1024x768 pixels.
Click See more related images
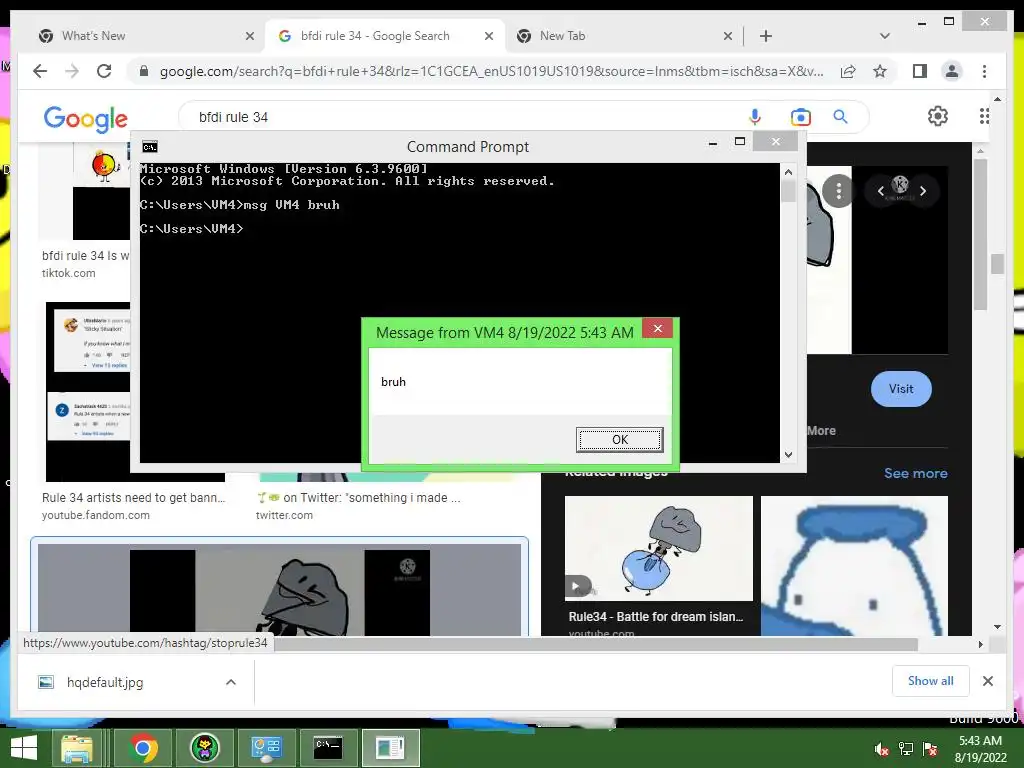[916, 473]
